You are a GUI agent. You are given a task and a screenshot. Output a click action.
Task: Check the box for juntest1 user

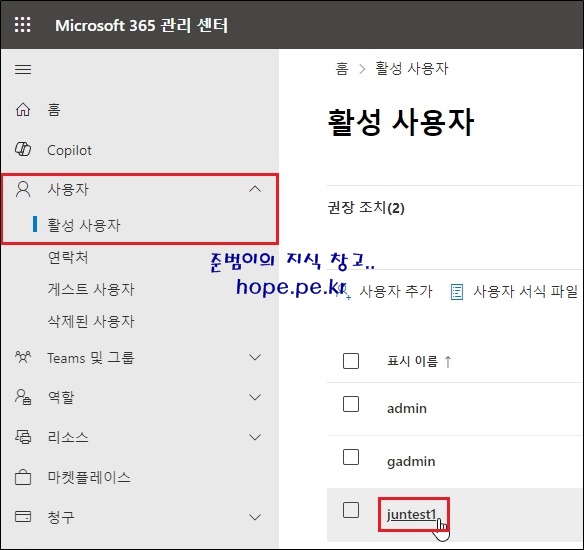tap(350, 510)
